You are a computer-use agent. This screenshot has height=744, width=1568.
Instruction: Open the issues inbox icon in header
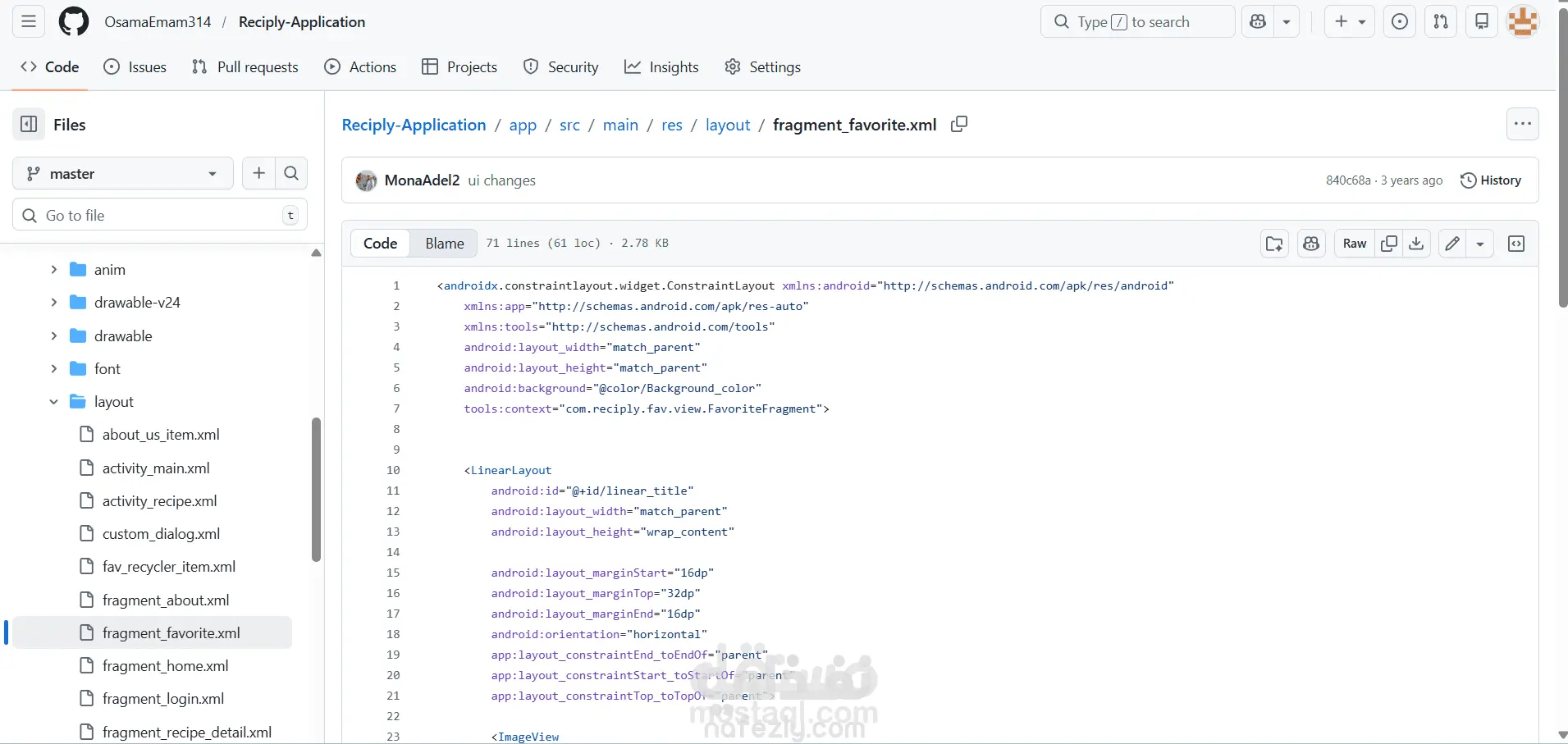coord(1400,21)
